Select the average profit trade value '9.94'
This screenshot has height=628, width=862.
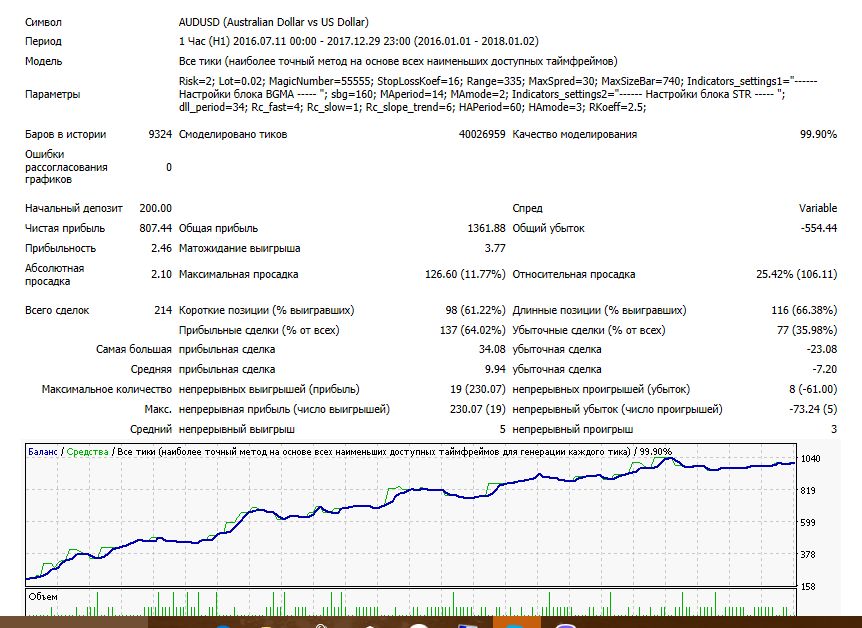point(495,370)
